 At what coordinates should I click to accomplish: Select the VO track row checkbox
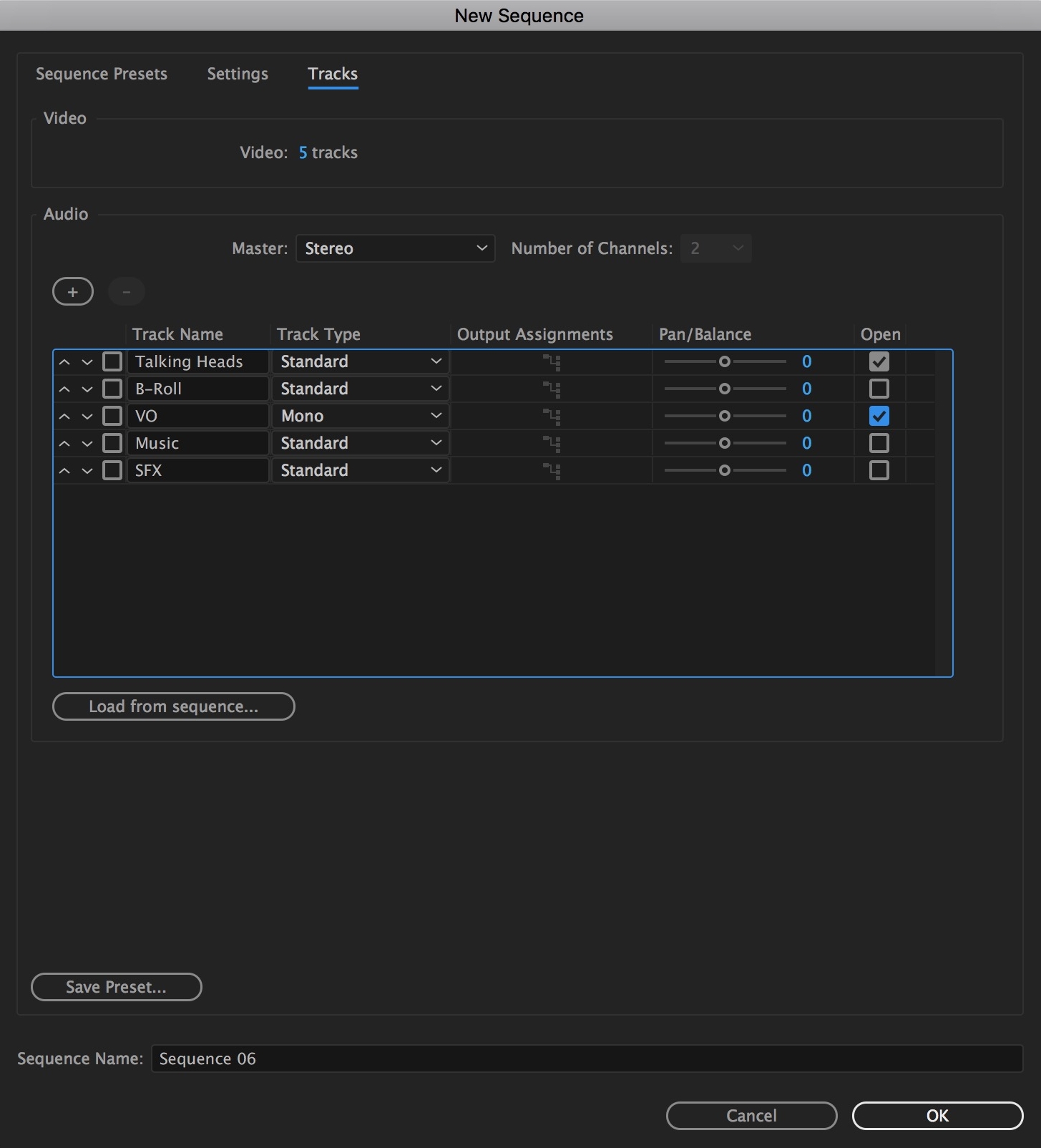coord(112,416)
